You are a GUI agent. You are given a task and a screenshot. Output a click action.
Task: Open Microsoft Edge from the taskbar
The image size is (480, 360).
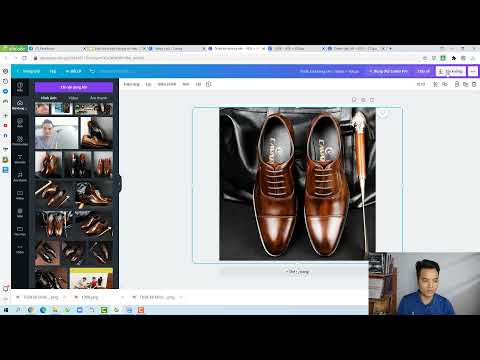[x=43, y=310]
